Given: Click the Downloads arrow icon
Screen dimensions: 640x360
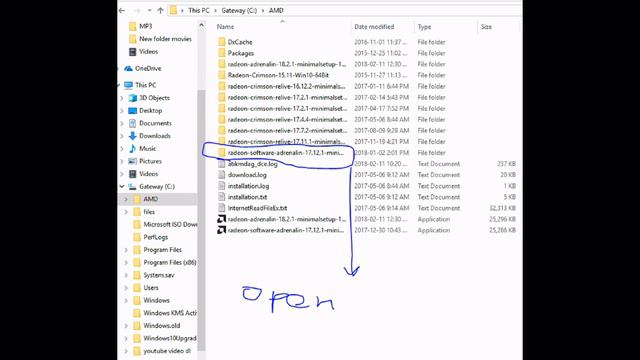Looking at the screenshot, I should tap(133, 136).
